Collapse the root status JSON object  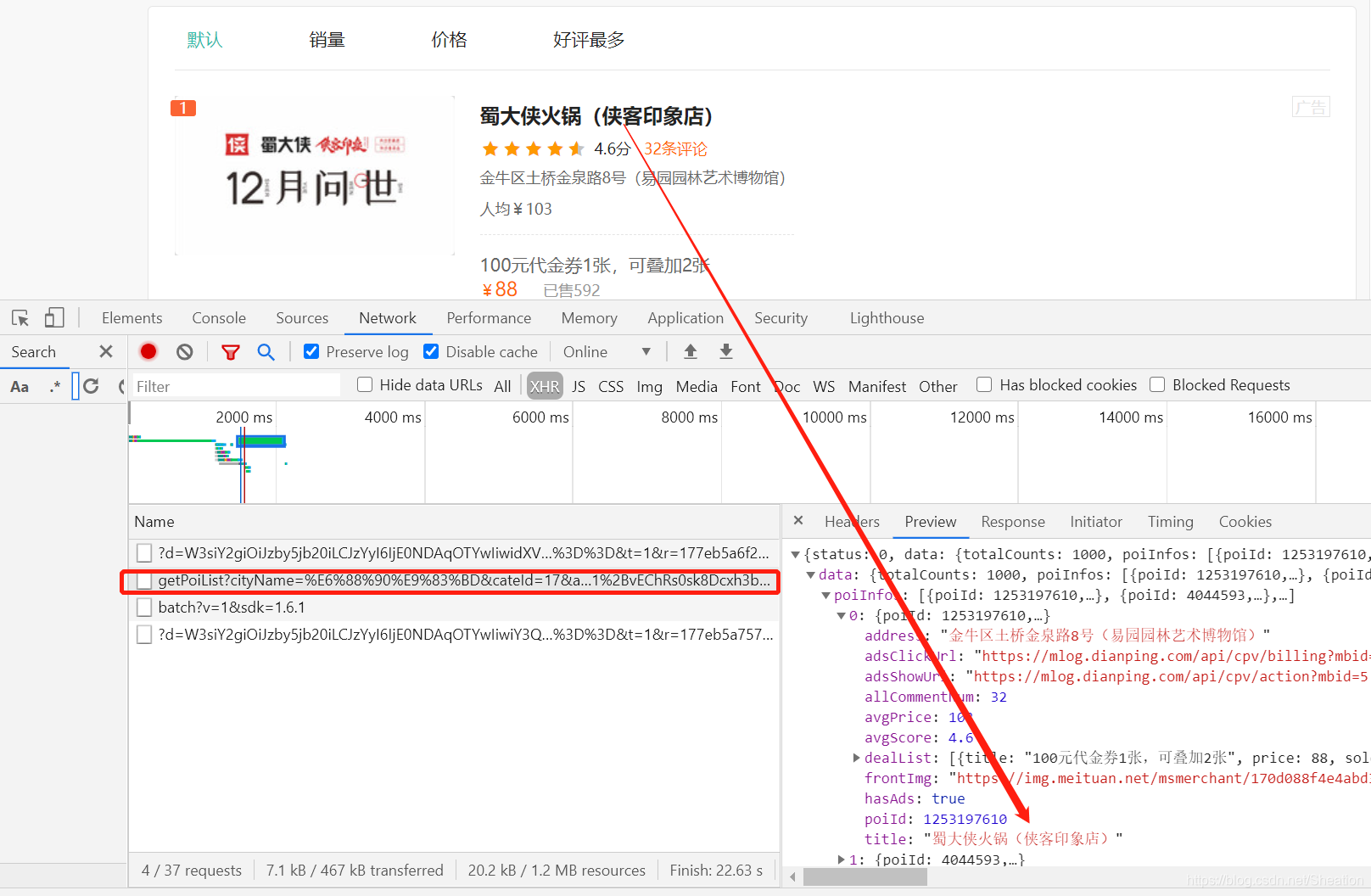click(x=796, y=554)
